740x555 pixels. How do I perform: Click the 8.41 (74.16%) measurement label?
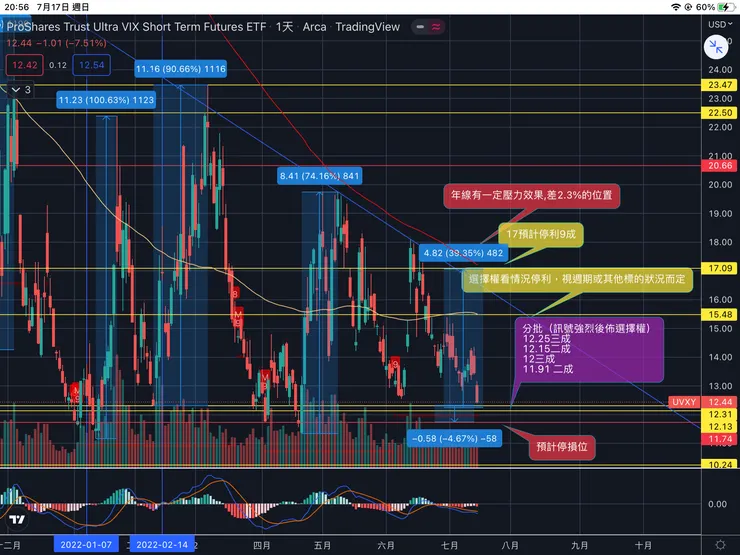click(320, 176)
